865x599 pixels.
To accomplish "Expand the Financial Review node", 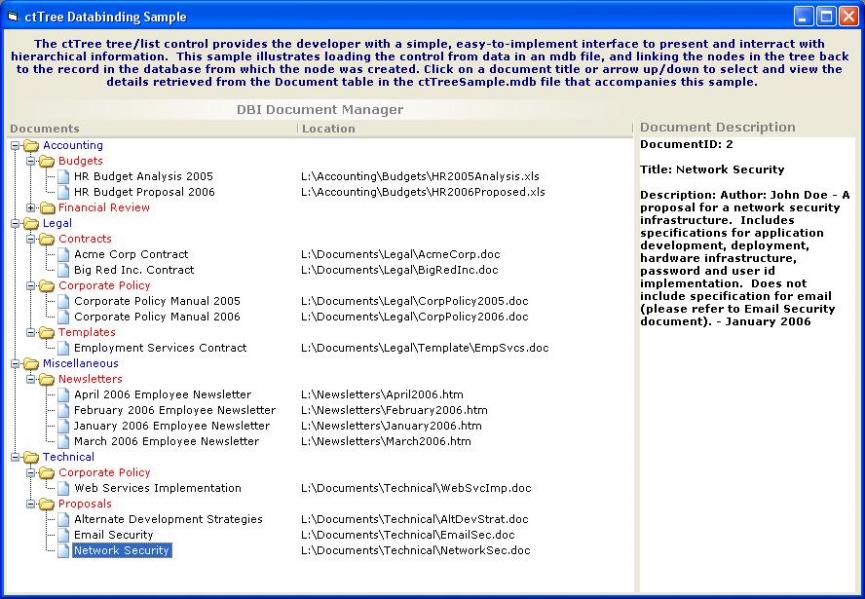I will pyautogui.click(x=32, y=207).
